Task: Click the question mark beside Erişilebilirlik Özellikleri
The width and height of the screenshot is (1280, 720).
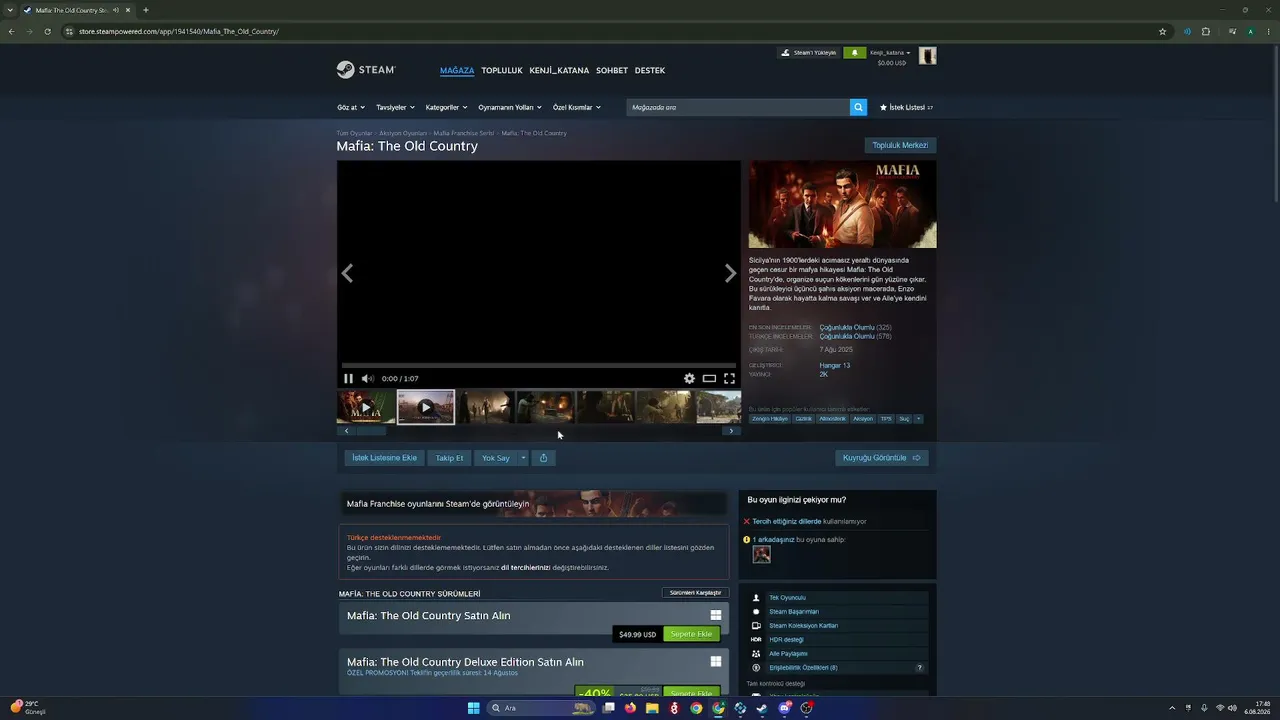Action: pos(920,668)
